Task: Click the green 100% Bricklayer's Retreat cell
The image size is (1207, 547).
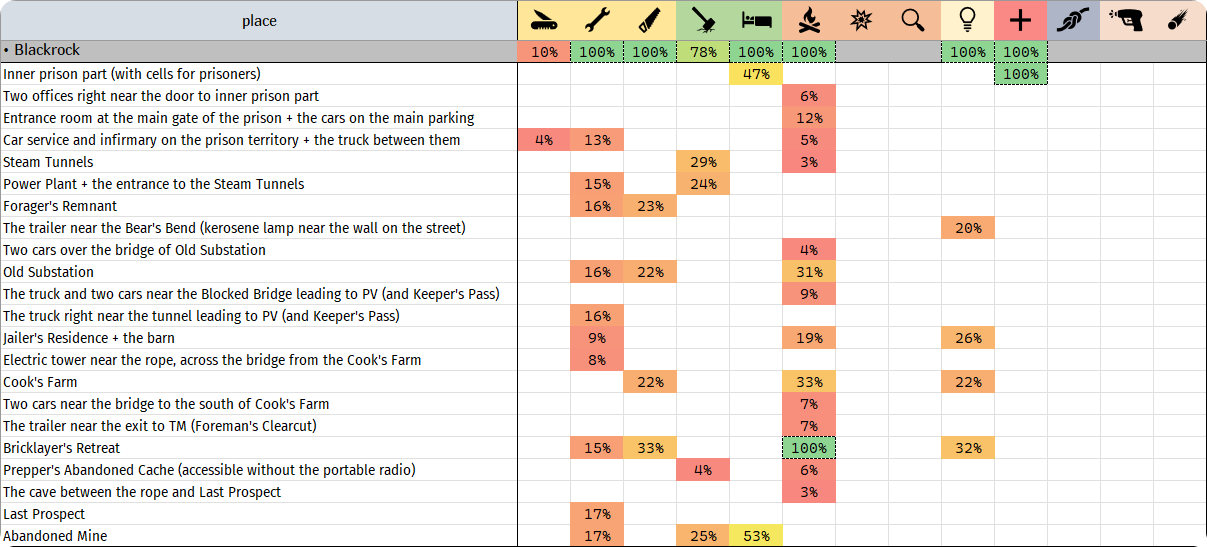Action: click(809, 448)
